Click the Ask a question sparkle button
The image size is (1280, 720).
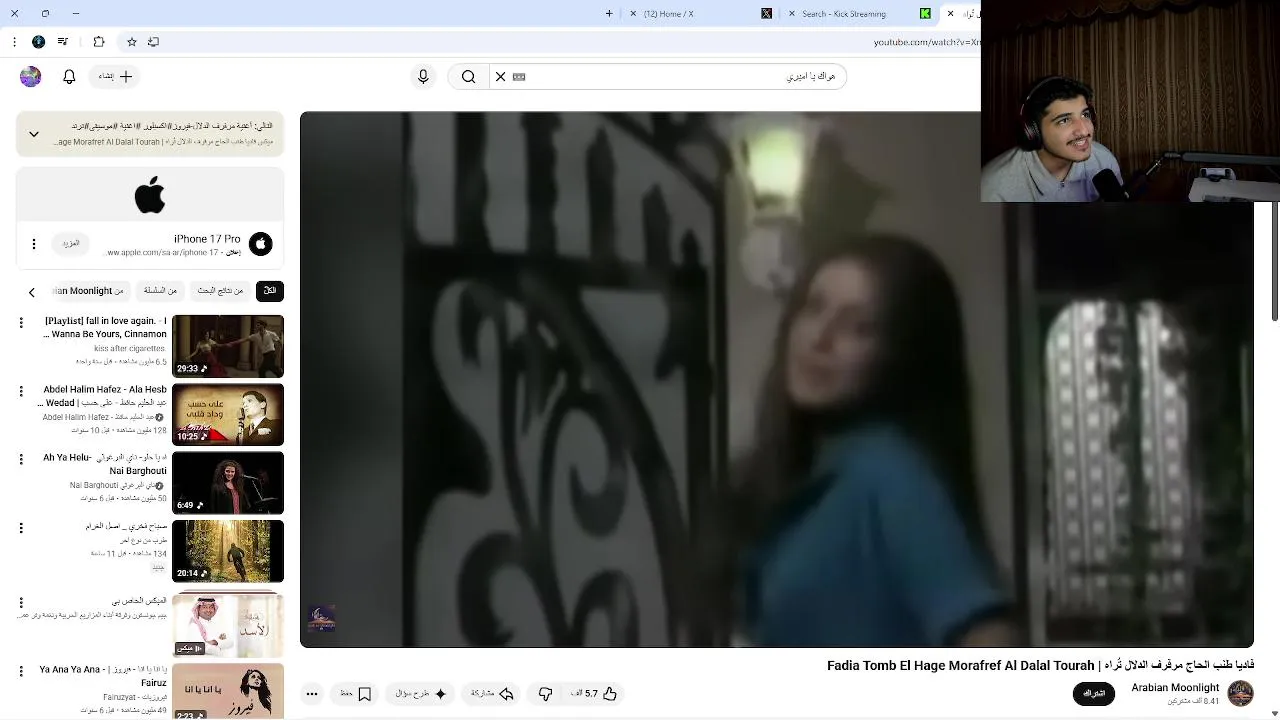coord(421,694)
